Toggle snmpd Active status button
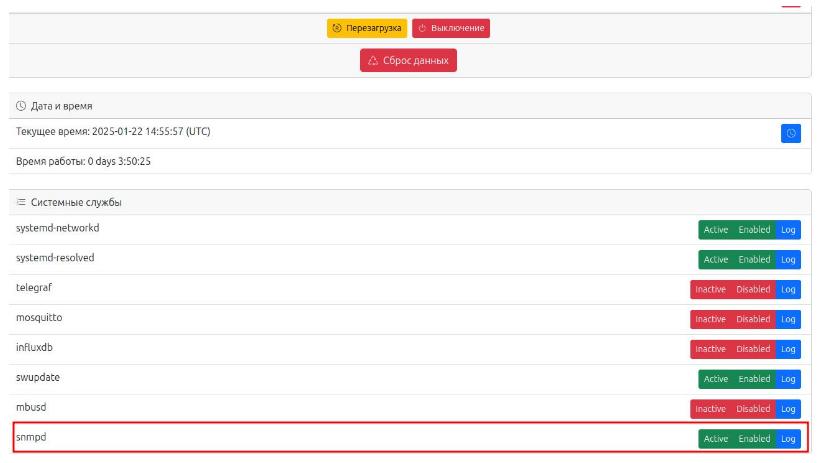The height and width of the screenshot is (463, 823). click(716, 439)
